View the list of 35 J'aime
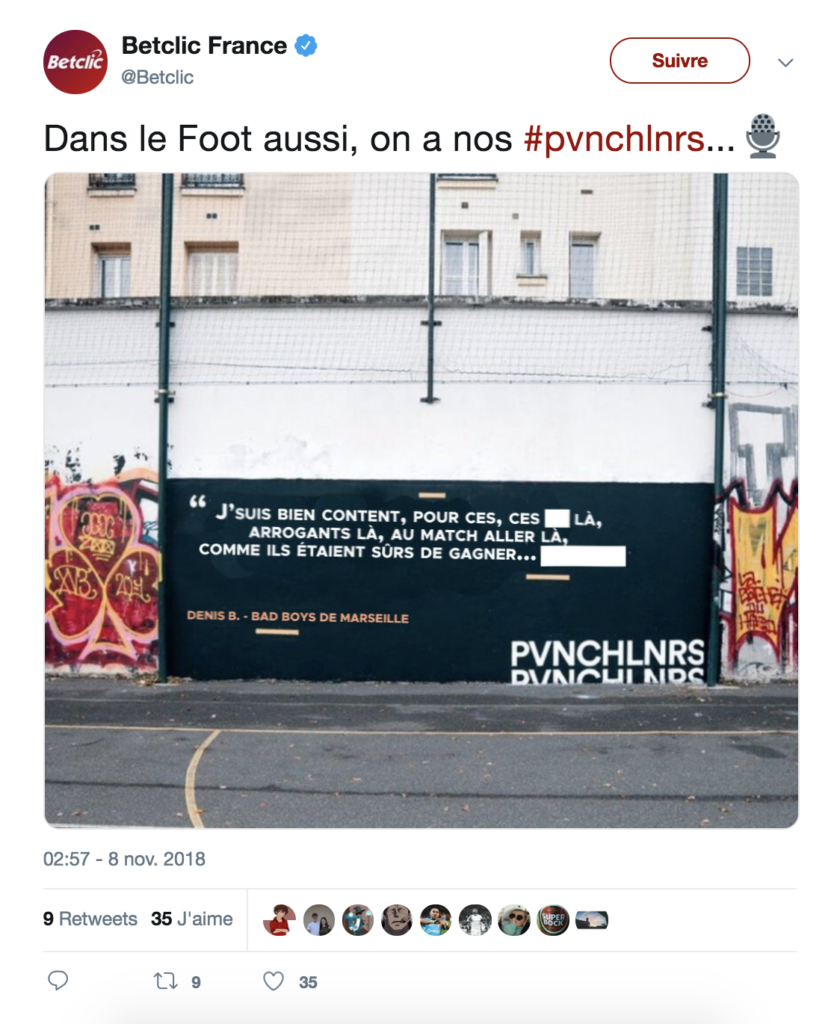This screenshot has width=837, height=1024. [192, 919]
